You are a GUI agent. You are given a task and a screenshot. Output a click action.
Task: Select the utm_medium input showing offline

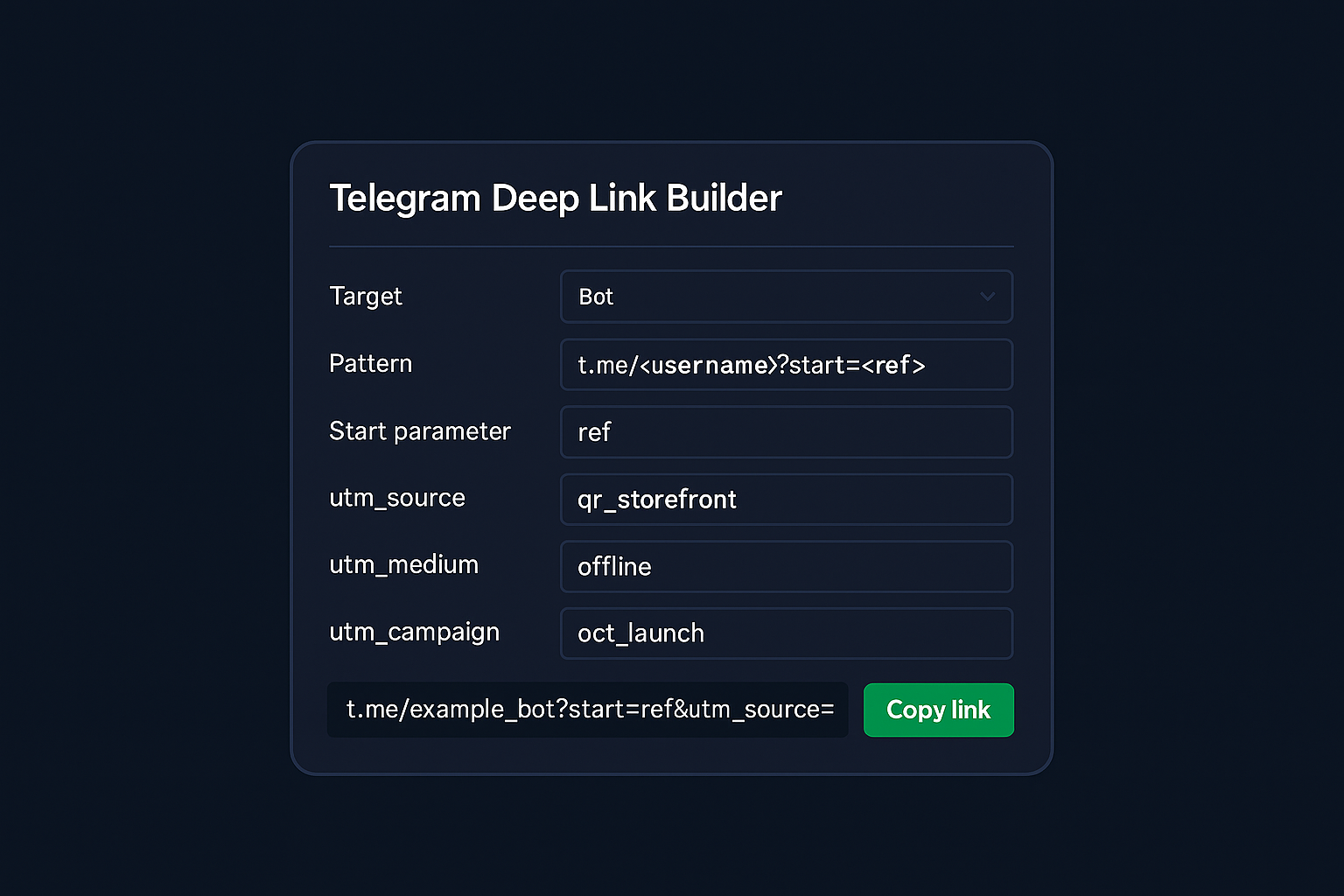785,567
